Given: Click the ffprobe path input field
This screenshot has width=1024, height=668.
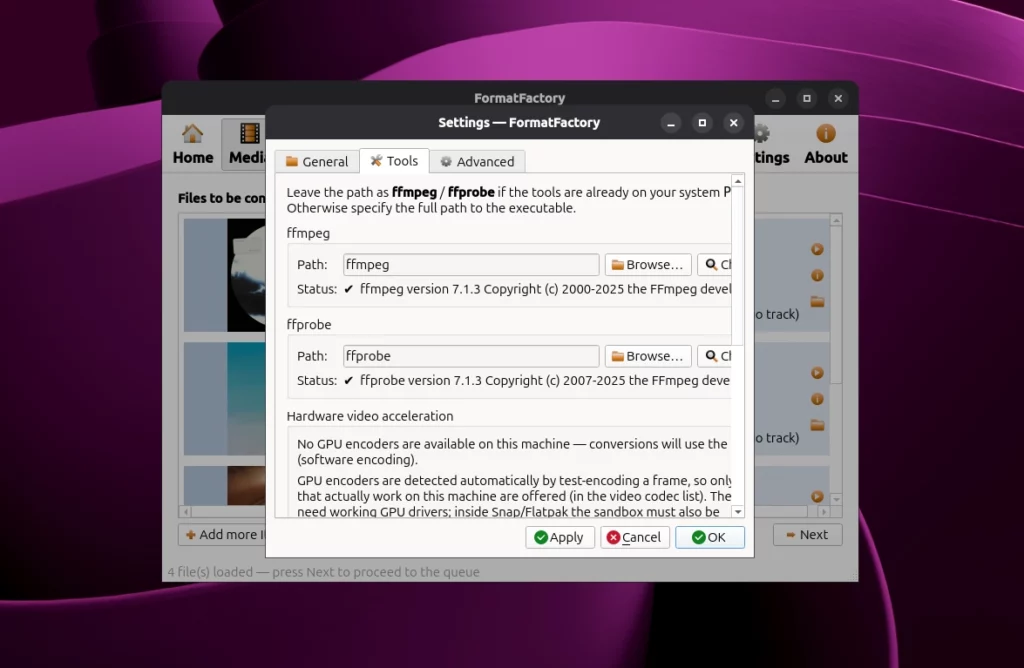Looking at the screenshot, I should click(471, 356).
